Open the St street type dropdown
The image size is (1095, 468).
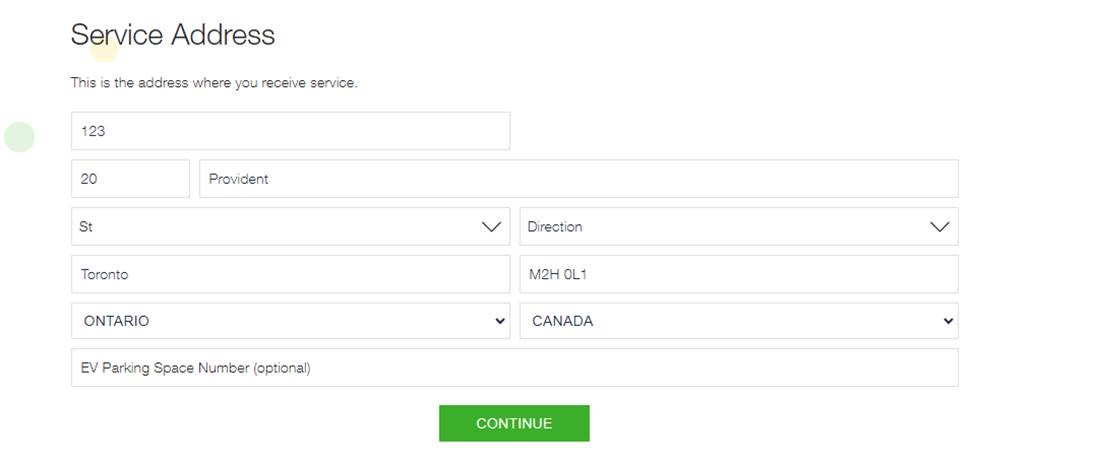[x=291, y=226]
